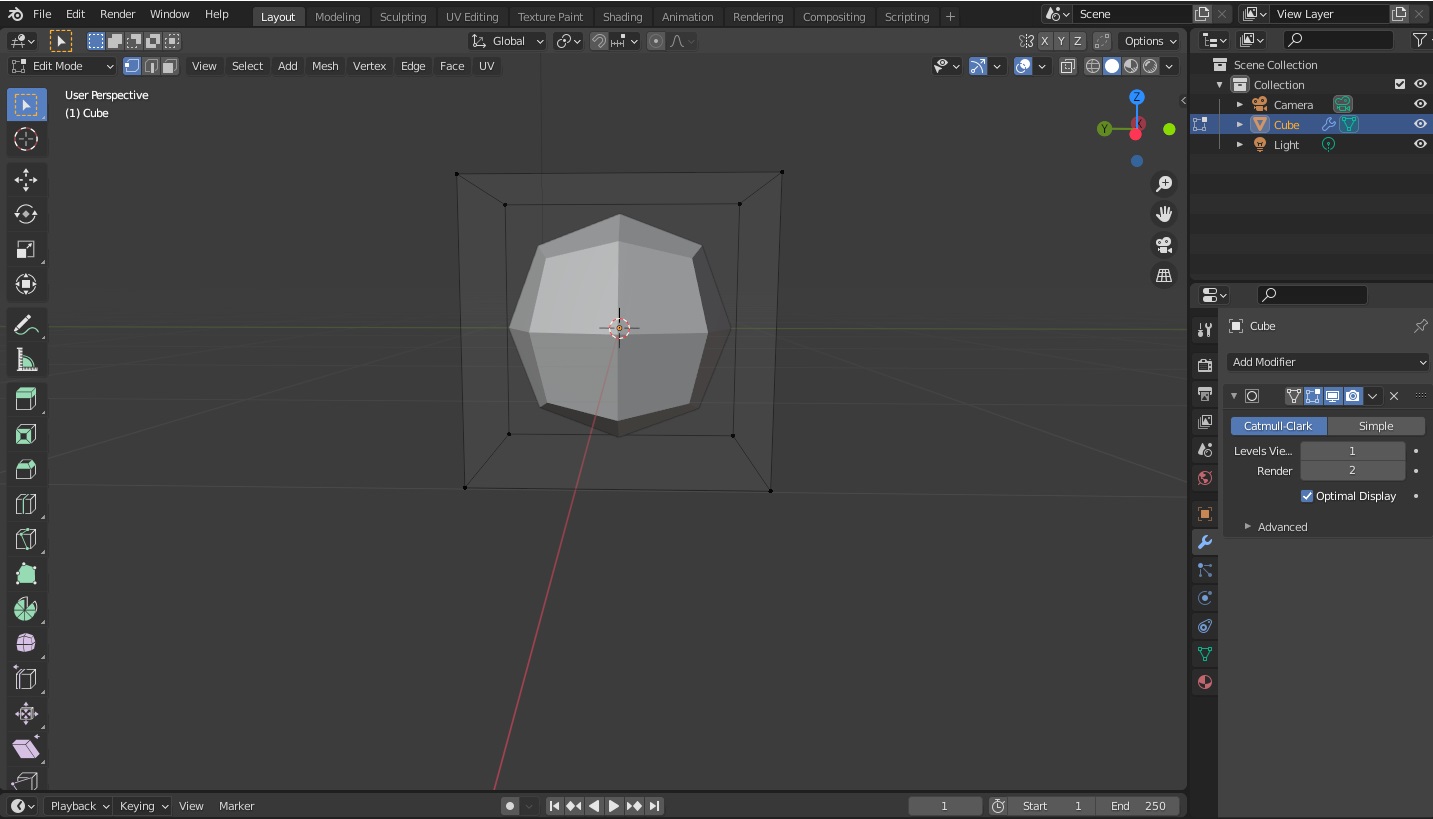The image size is (1433, 819).
Task: Toggle X-ray view in the header
Action: (1068, 66)
